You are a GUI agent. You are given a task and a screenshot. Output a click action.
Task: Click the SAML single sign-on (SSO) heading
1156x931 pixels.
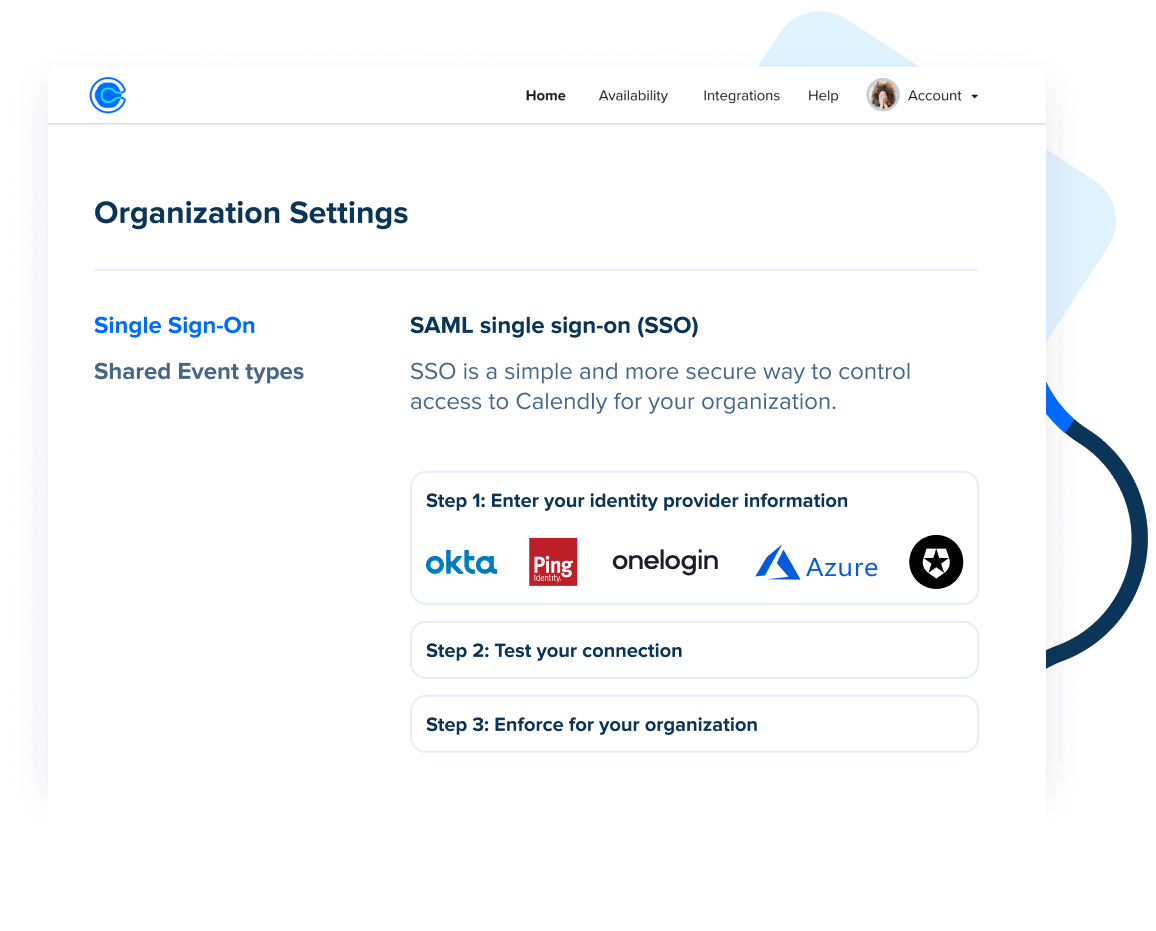click(554, 325)
